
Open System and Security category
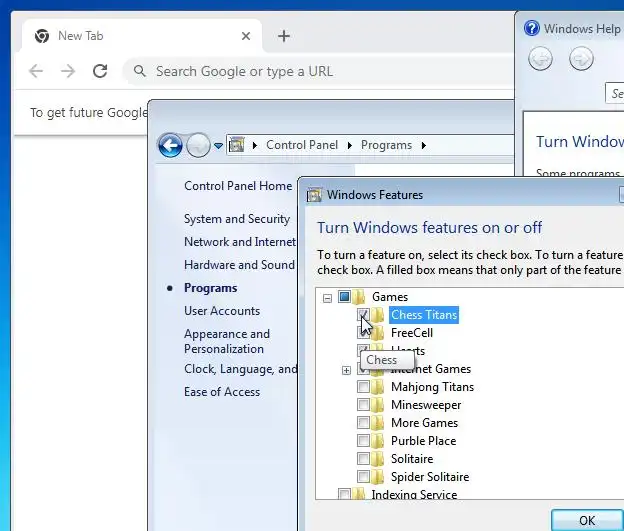237,219
